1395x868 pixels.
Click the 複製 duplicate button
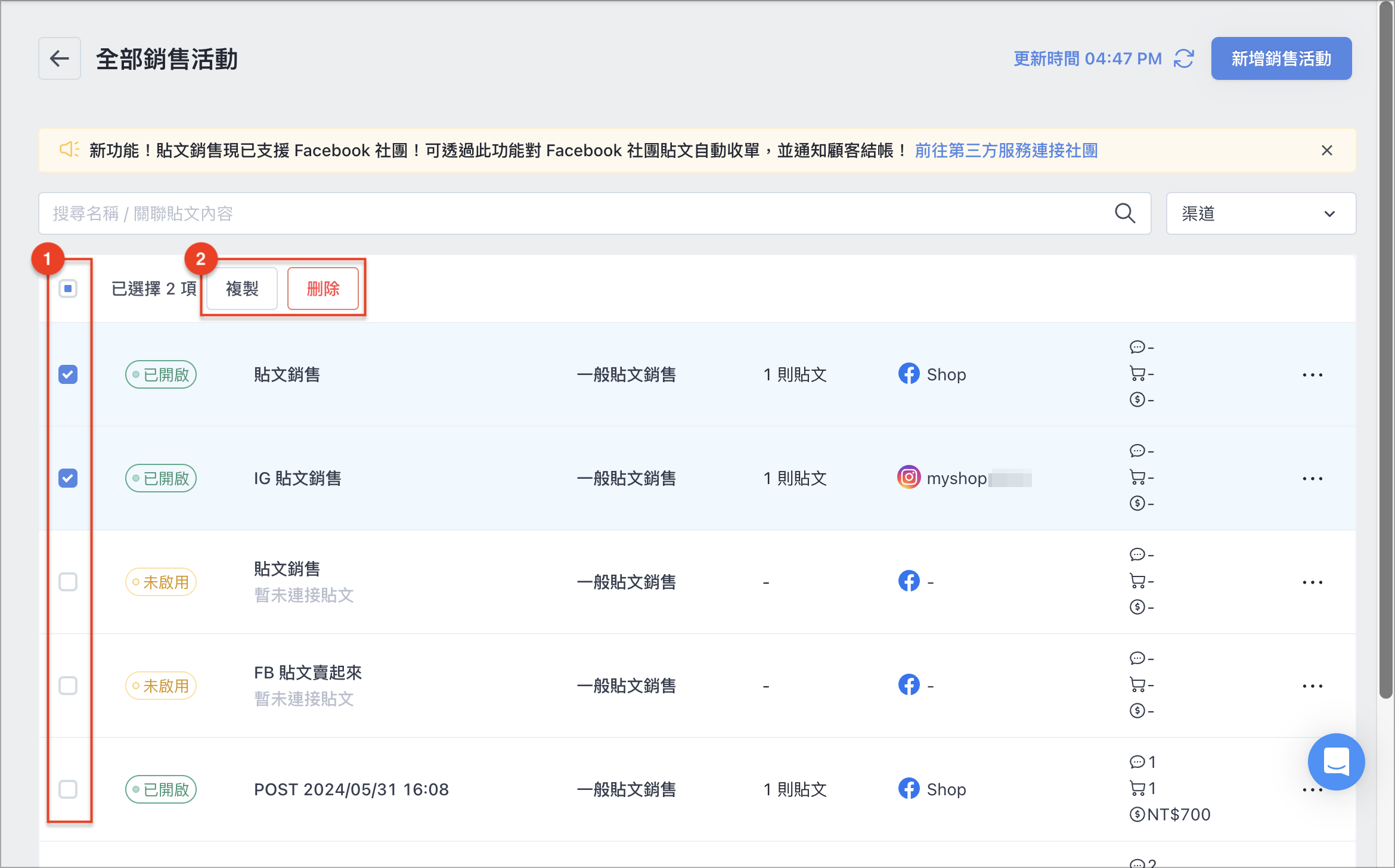pos(242,289)
